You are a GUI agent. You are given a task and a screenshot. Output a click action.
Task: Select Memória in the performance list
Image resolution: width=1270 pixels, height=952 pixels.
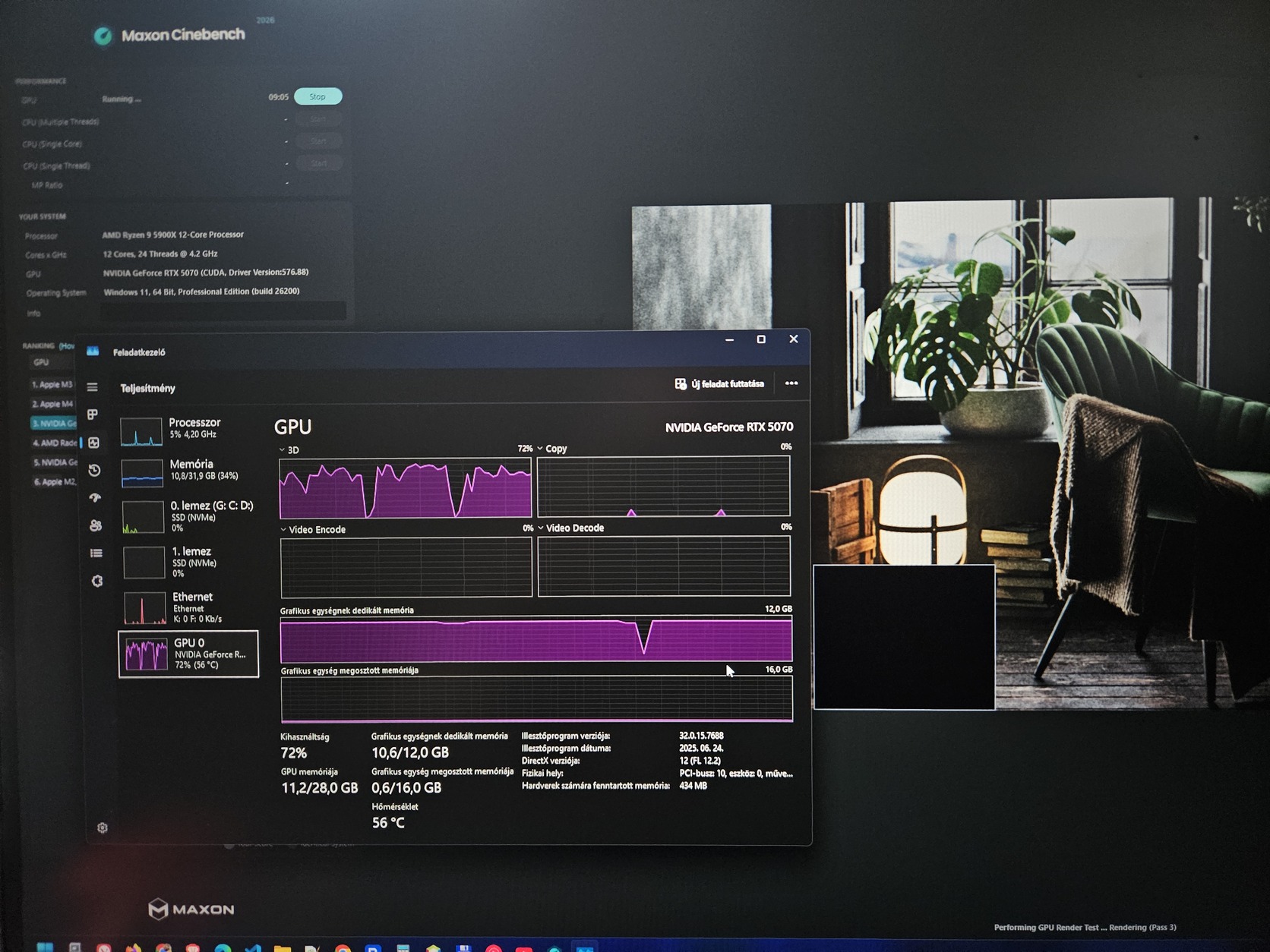[x=188, y=471]
